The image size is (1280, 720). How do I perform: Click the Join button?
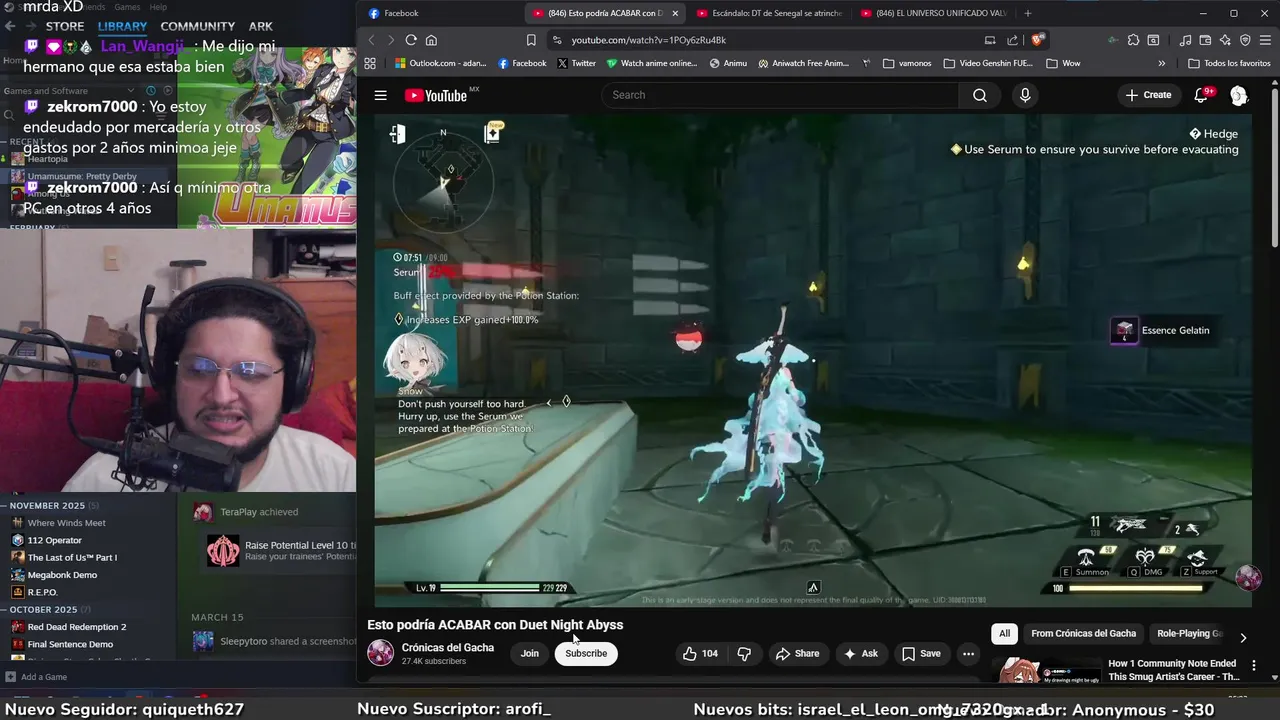tap(530, 653)
